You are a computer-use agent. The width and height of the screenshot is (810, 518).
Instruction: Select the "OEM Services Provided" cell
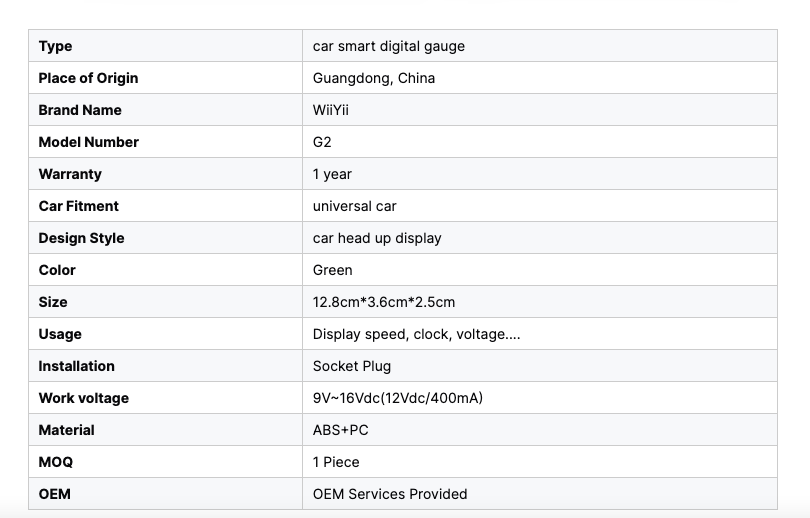[x=389, y=494]
